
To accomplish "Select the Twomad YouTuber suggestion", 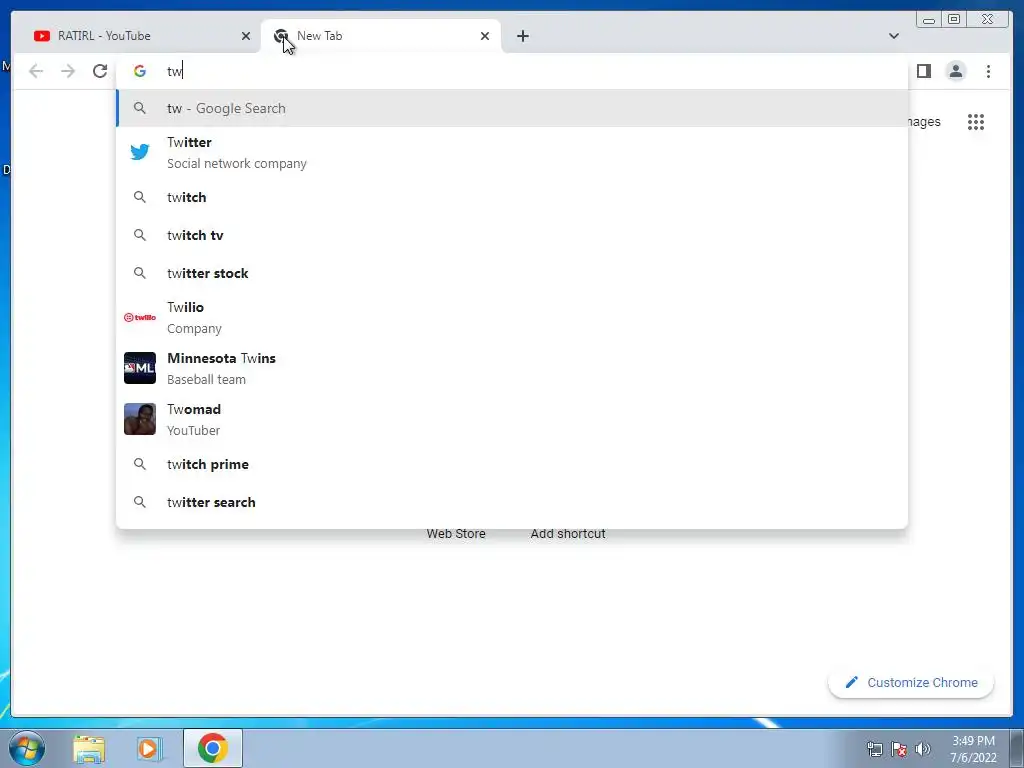I will (512, 419).
